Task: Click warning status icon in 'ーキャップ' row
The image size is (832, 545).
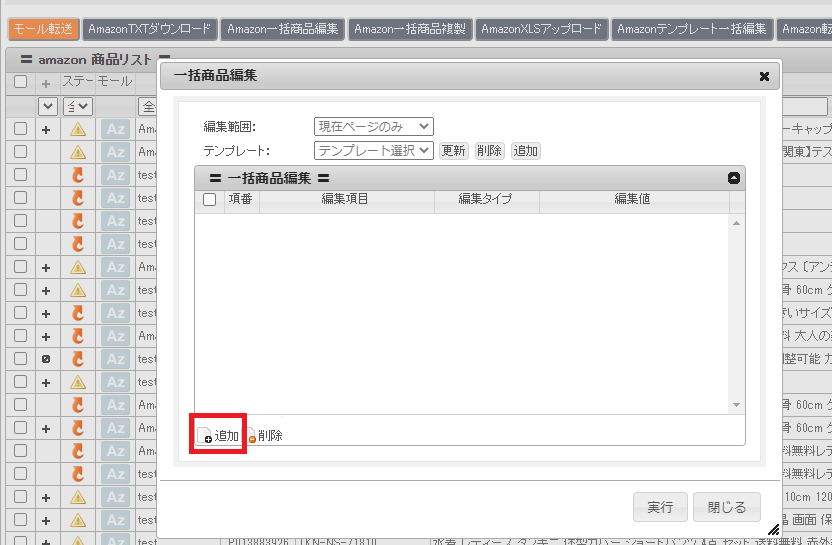Action: (78, 129)
